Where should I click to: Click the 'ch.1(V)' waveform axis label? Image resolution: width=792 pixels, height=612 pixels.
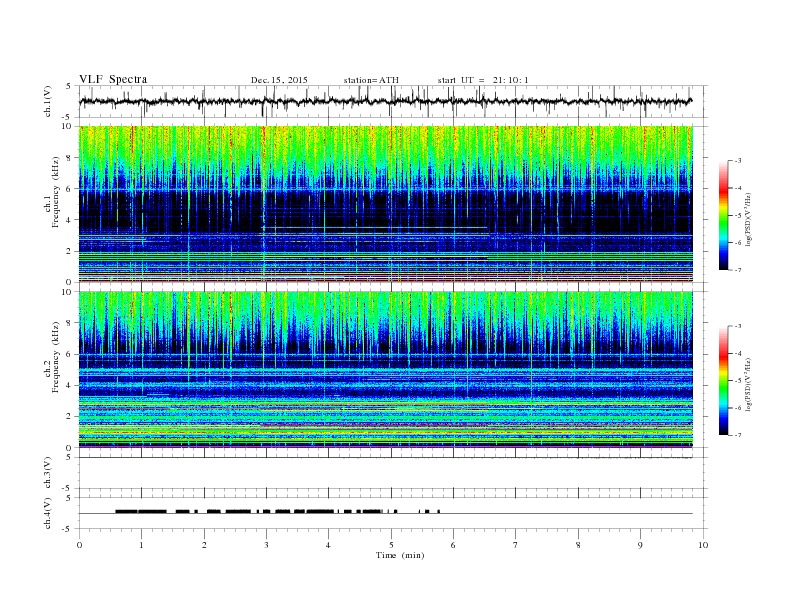tap(48, 101)
